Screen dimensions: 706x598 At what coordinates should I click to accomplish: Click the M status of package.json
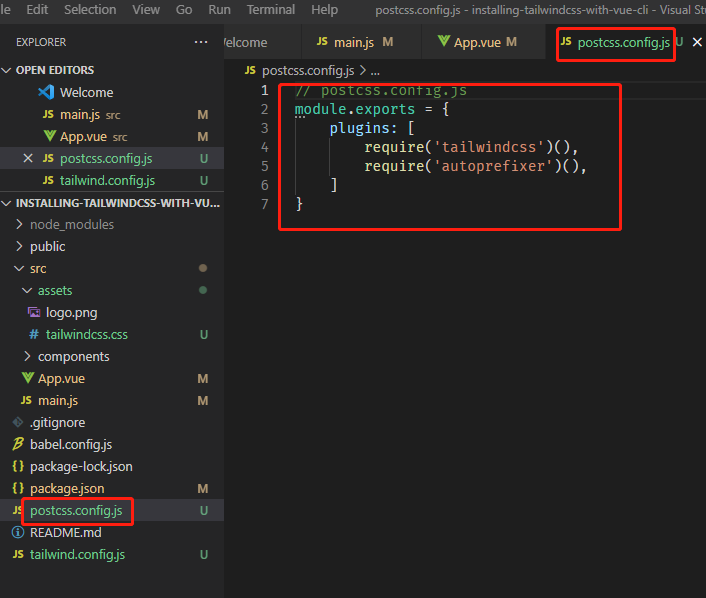[203, 489]
